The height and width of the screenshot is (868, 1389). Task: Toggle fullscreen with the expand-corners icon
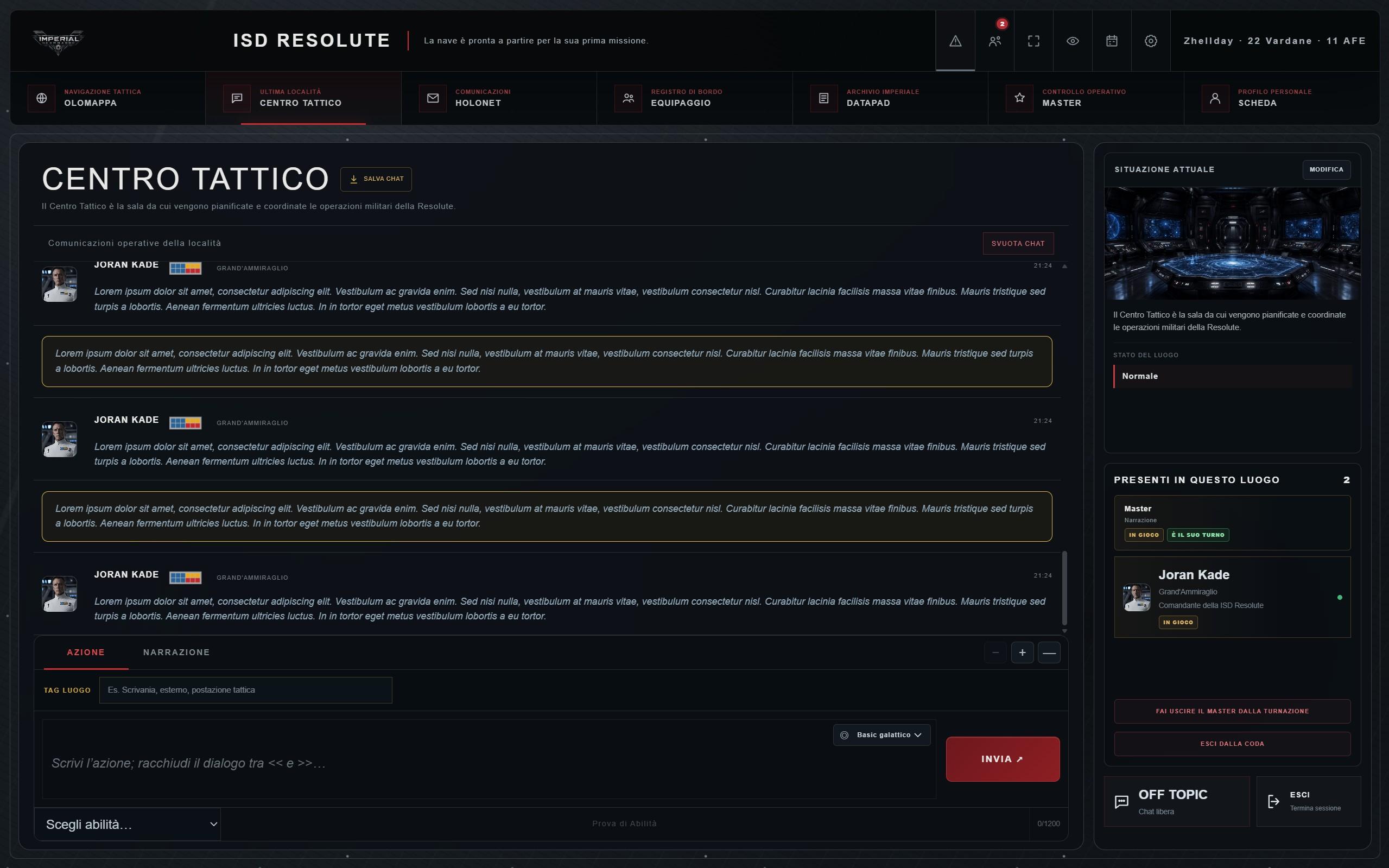coord(1033,41)
